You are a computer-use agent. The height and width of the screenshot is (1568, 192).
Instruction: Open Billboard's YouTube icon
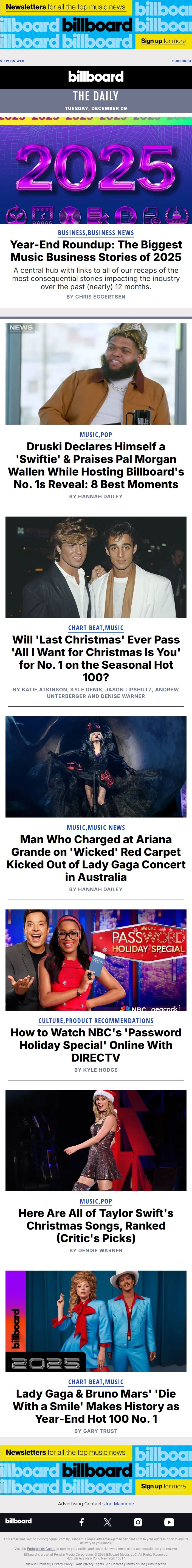click(x=169, y=1522)
